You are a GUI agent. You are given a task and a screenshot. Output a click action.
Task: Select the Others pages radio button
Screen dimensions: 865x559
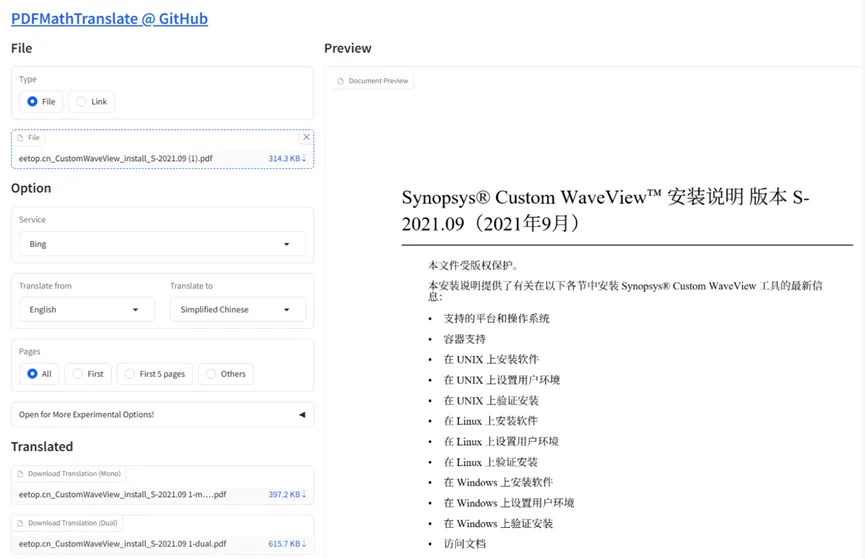point(211,374)
